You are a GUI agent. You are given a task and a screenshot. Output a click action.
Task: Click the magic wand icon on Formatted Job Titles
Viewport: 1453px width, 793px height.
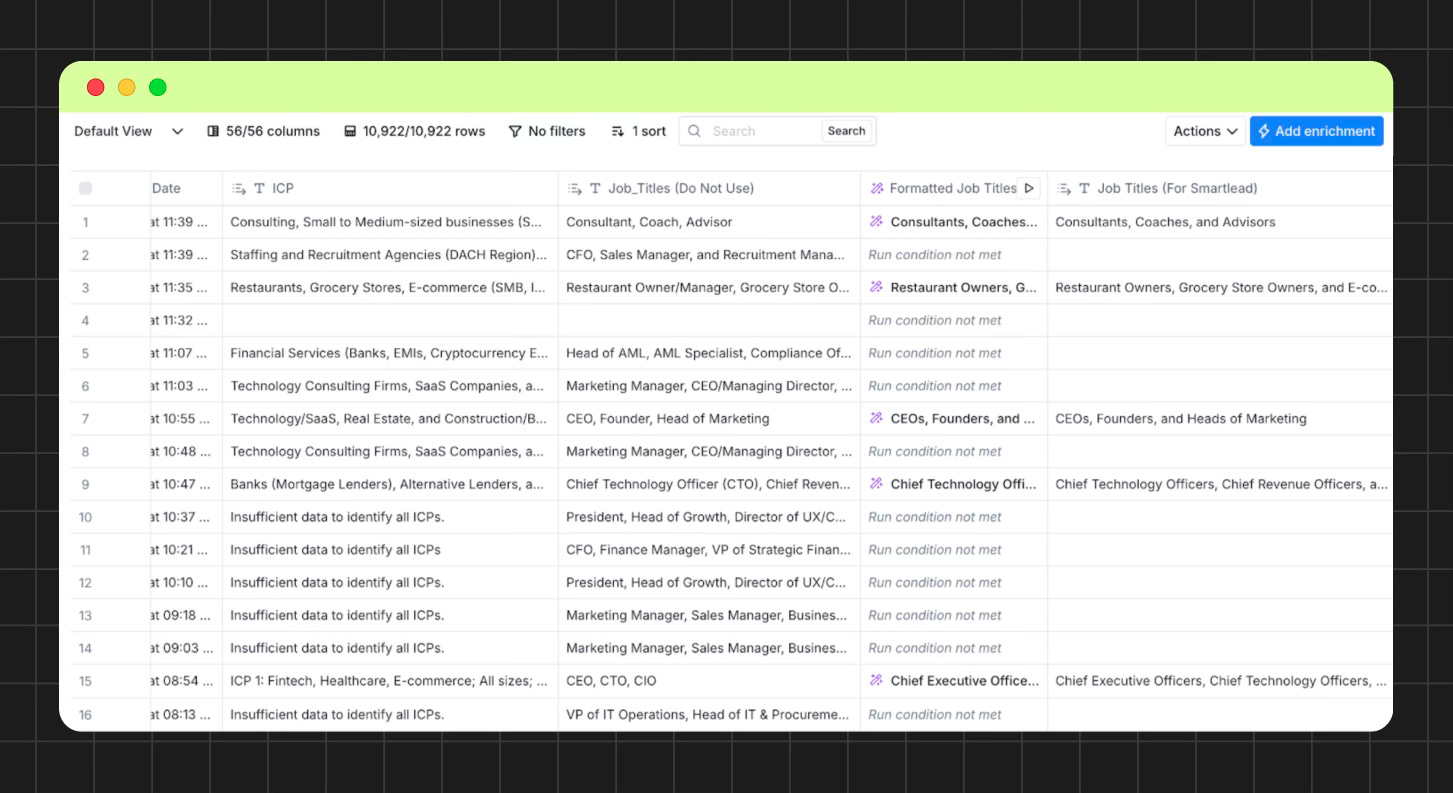pyautogui.click(x=876, y=188)
